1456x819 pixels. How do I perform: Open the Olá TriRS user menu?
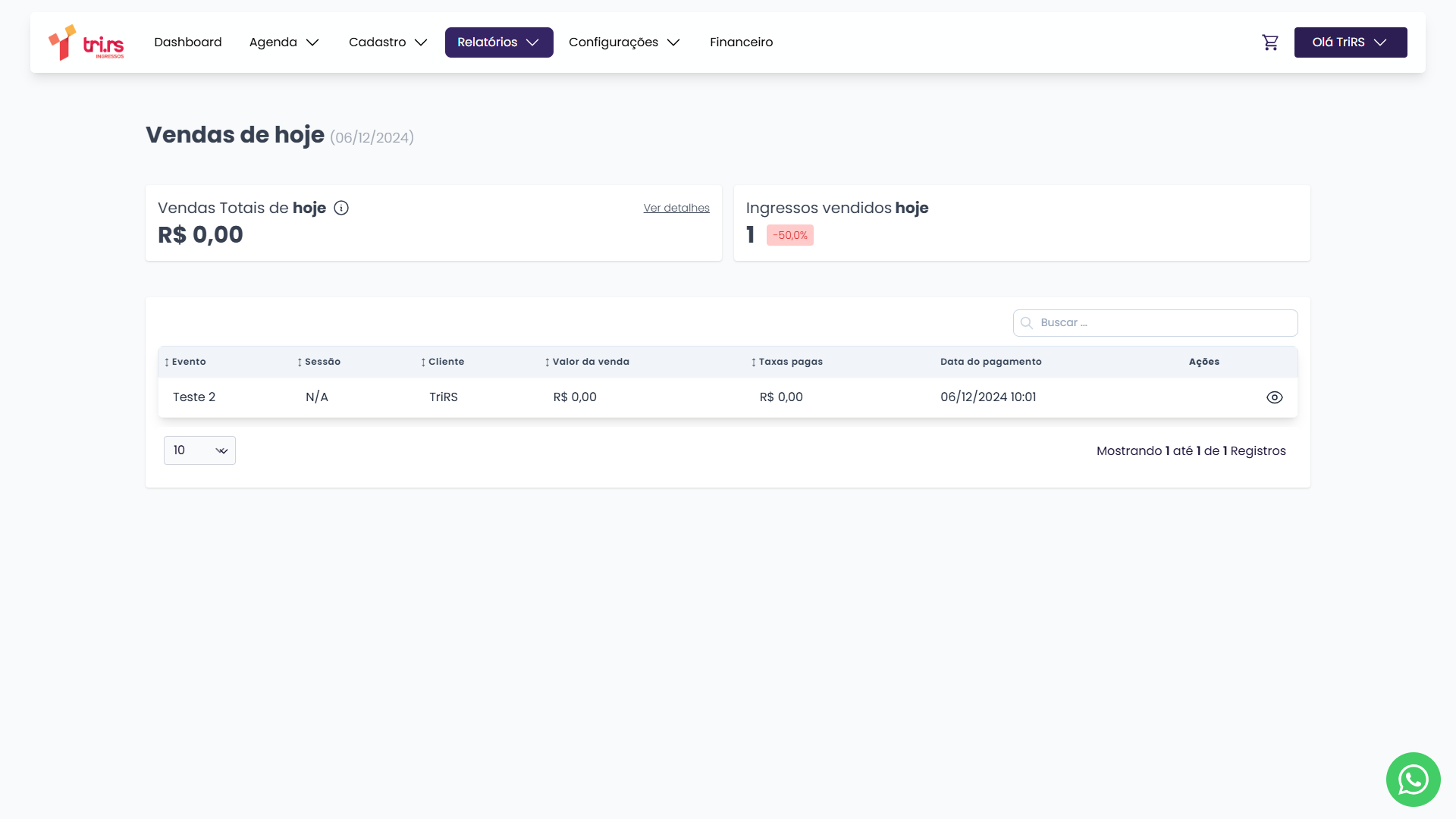point(1350,42)
